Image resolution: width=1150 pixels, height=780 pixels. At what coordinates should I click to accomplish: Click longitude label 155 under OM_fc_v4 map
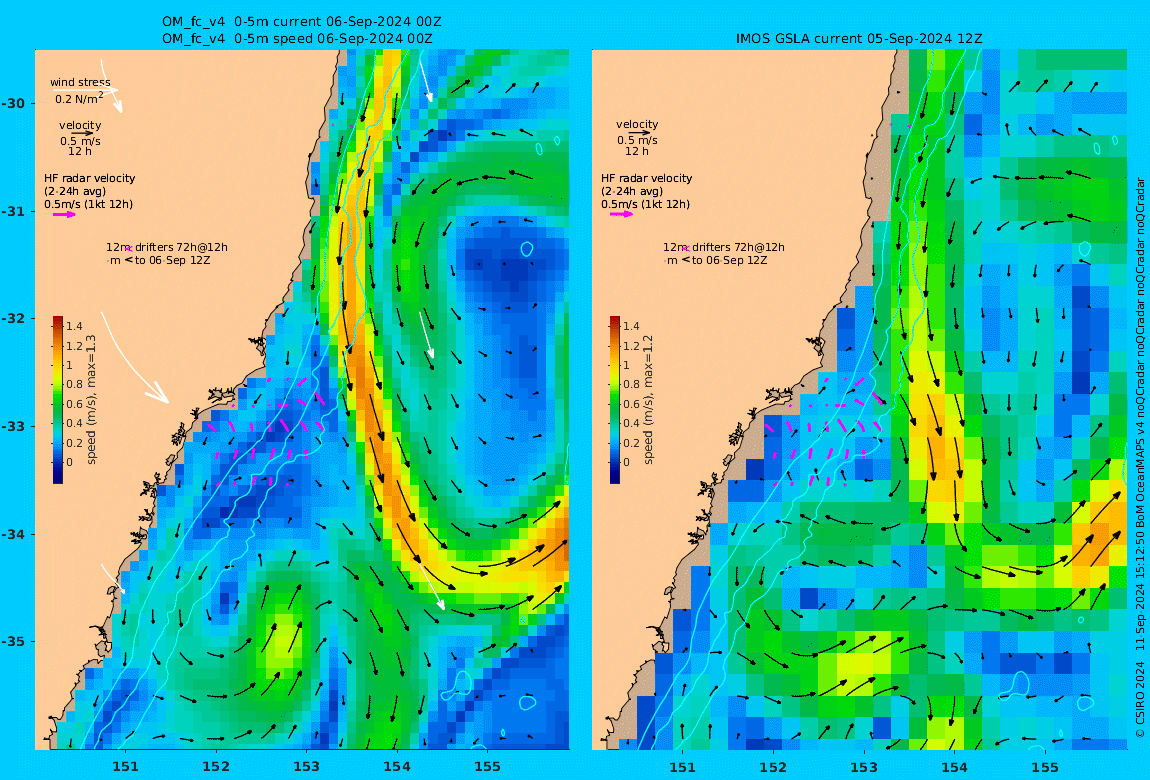pyautogui.click(x=488, y=766)
